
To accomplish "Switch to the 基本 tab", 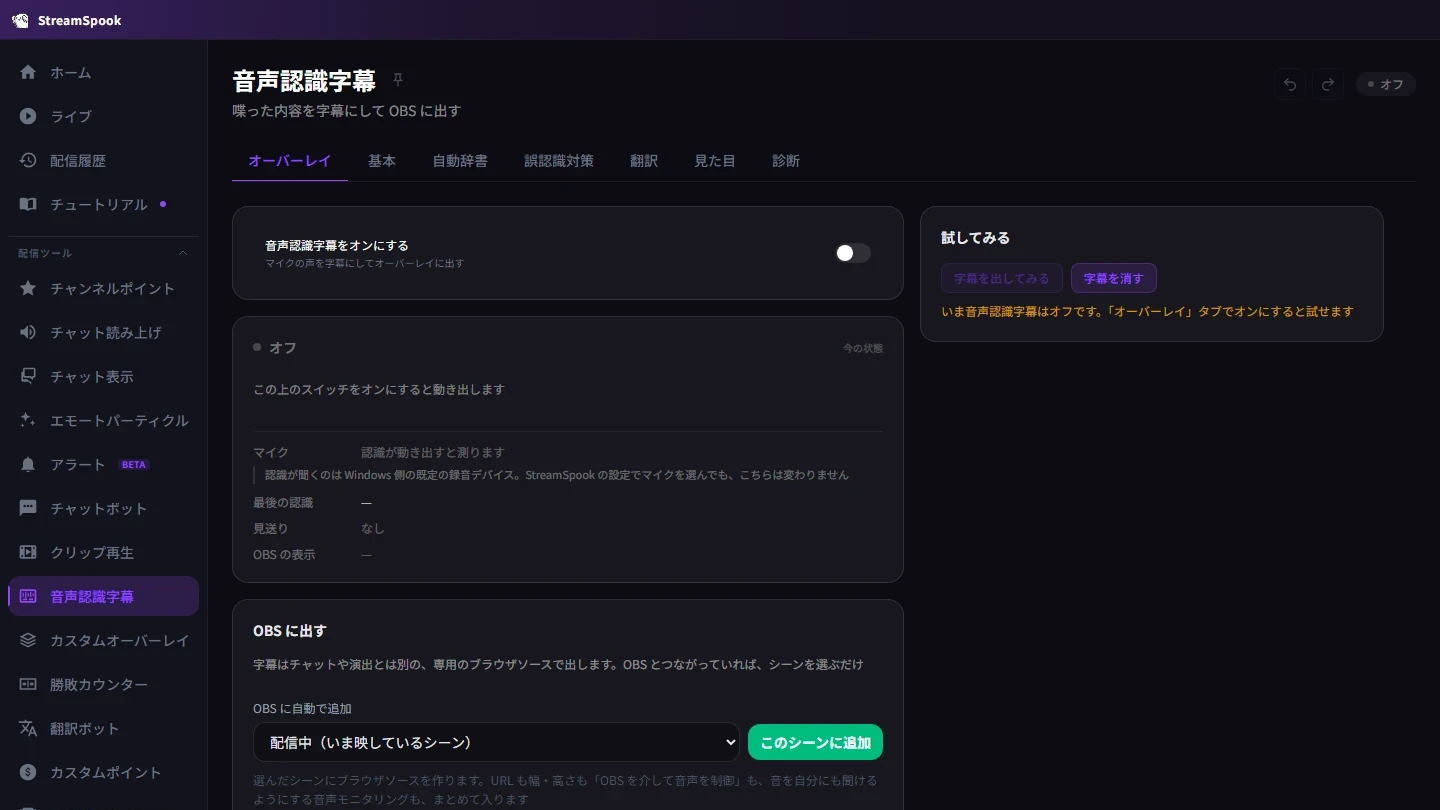I will point(382,160).
